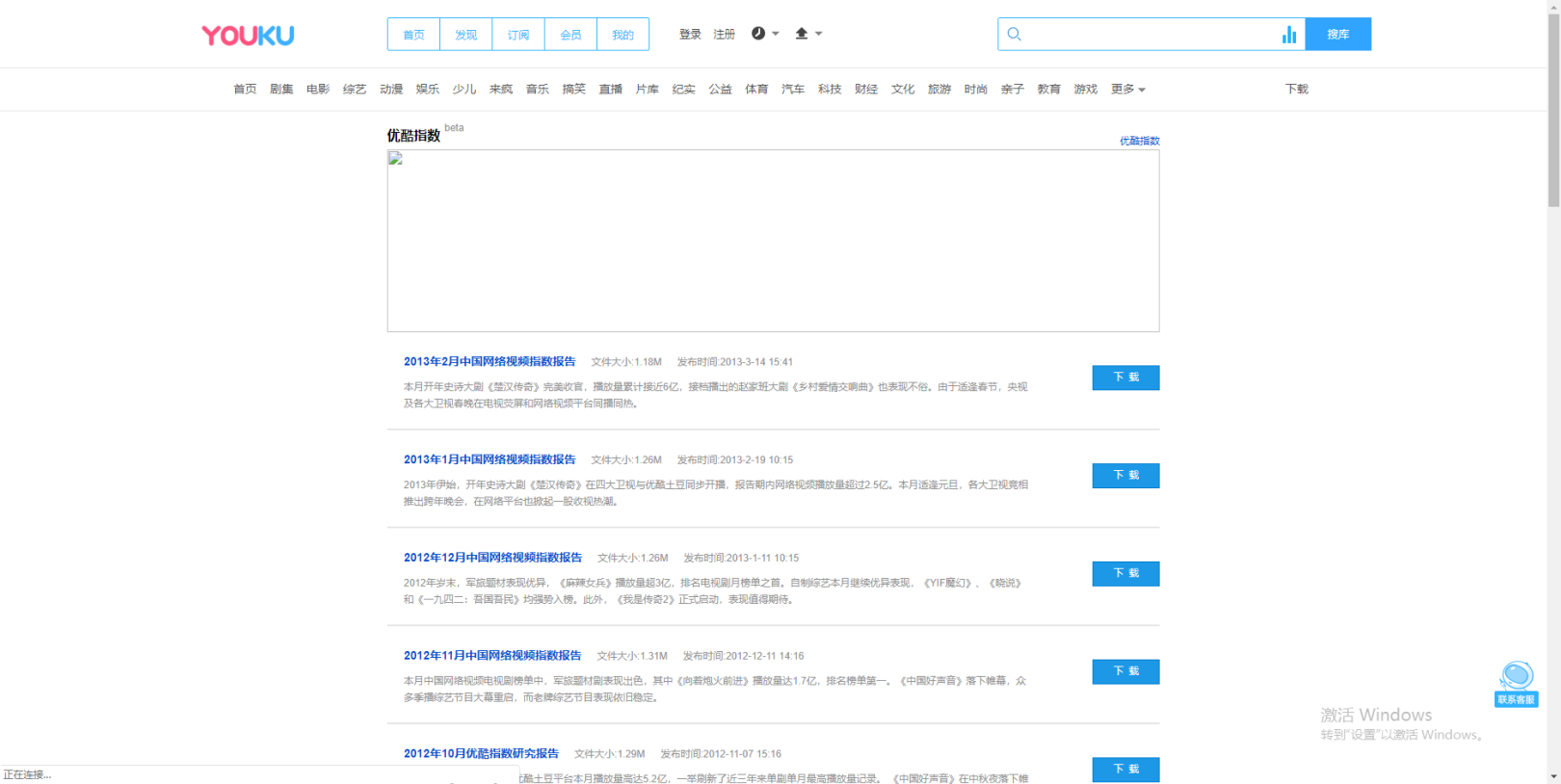Download the 2013年2月 report
The image size is (1561, 784).
(x=1124, y=378)
